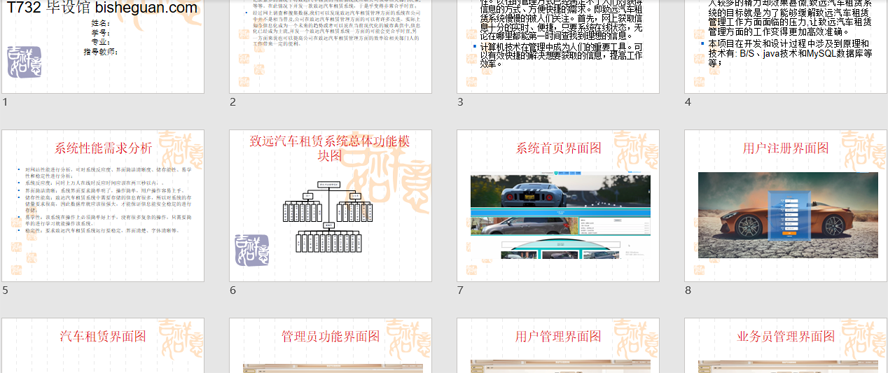Image resolution: width=888 pixels, height=373 pixels.
Task: Open the 用户管理界面图 slide
Action: (x=558, y=345)
